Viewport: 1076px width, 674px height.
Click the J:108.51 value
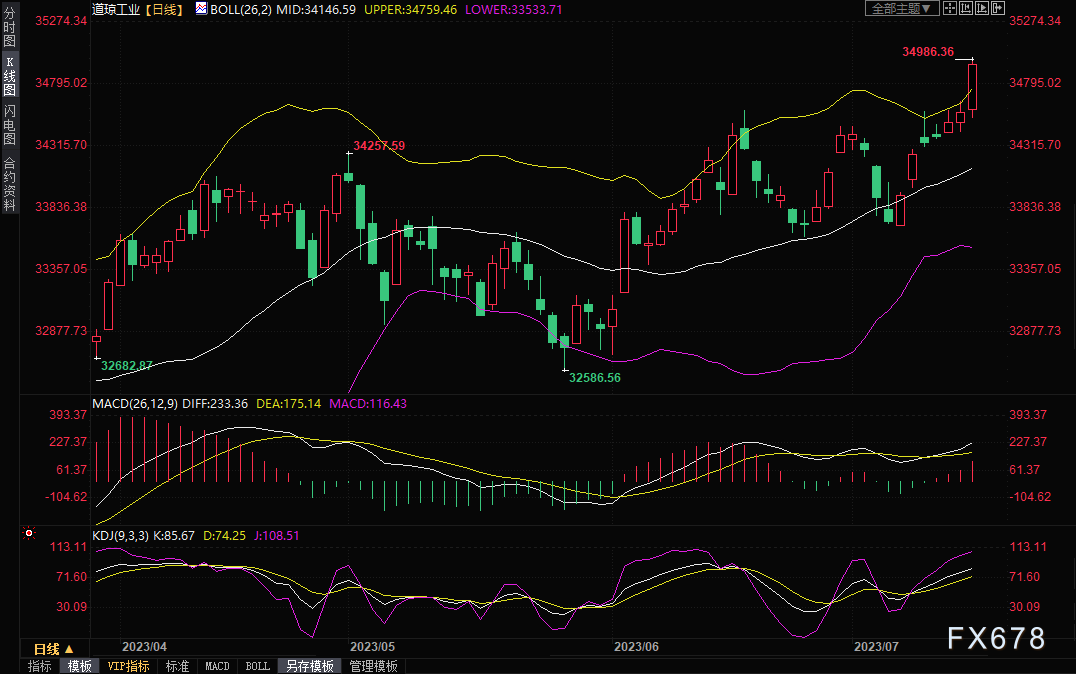coord(277,535)
